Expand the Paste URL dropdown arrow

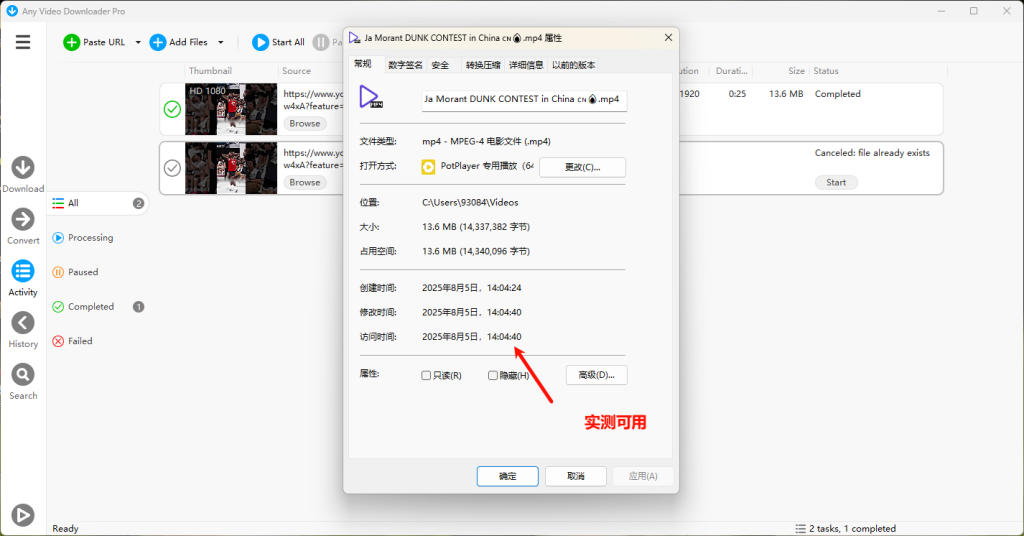(x=138, y=43)
